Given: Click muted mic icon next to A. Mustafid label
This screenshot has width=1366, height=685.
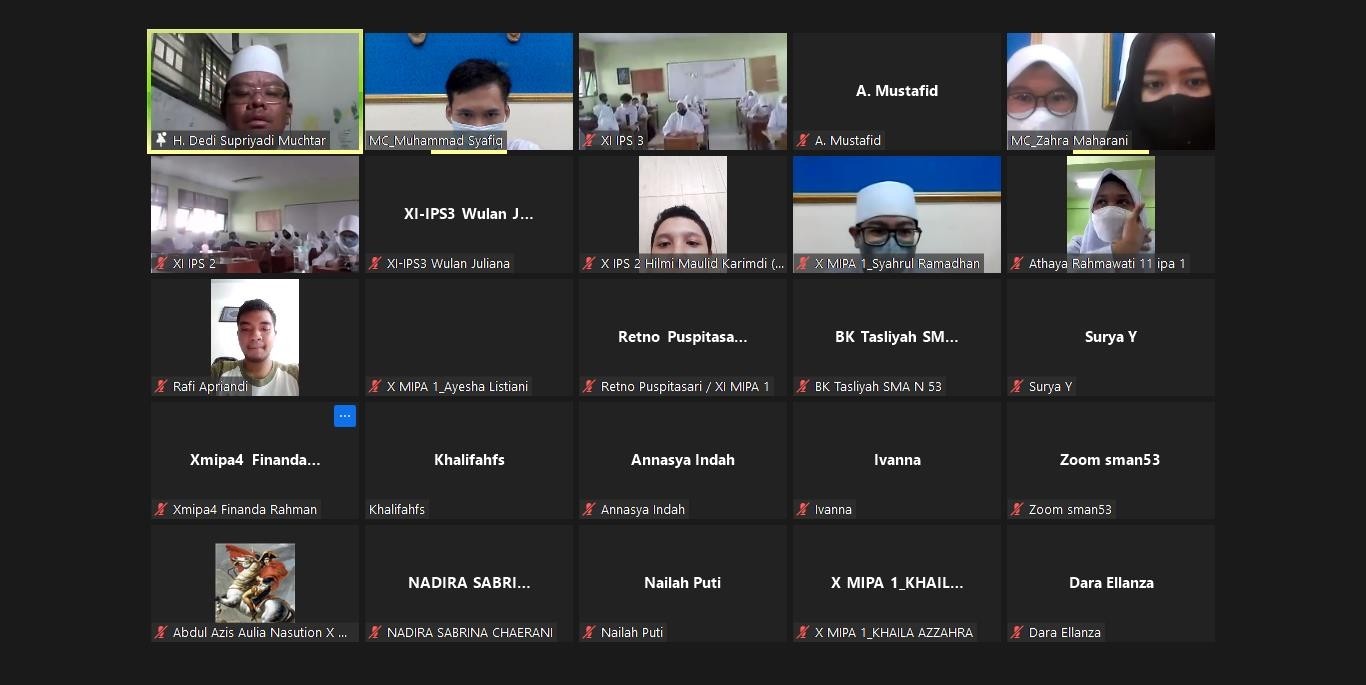Looking at the screenshot, I should coord(803,141).
